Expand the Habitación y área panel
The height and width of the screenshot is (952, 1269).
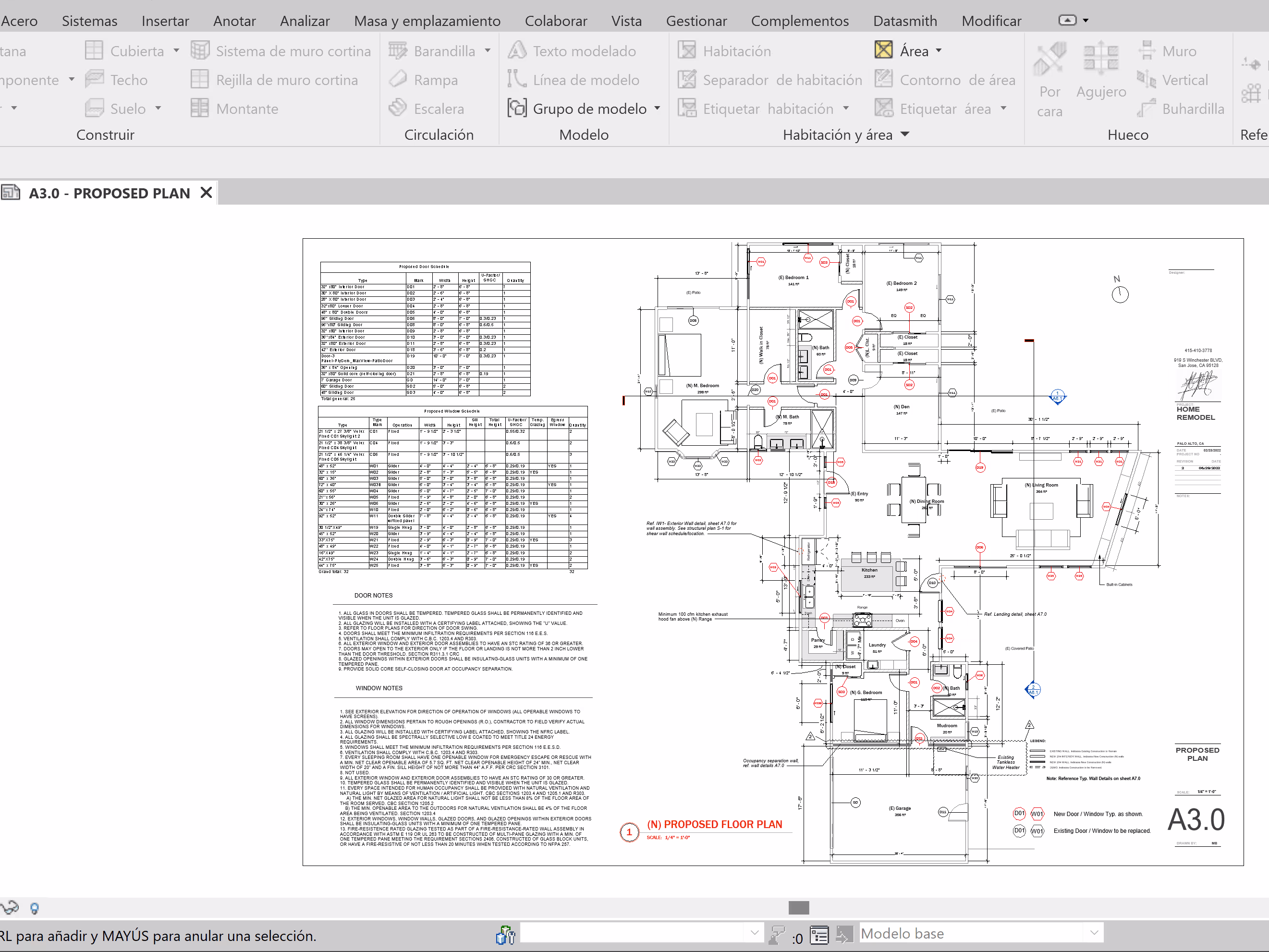tap(905, 134)
